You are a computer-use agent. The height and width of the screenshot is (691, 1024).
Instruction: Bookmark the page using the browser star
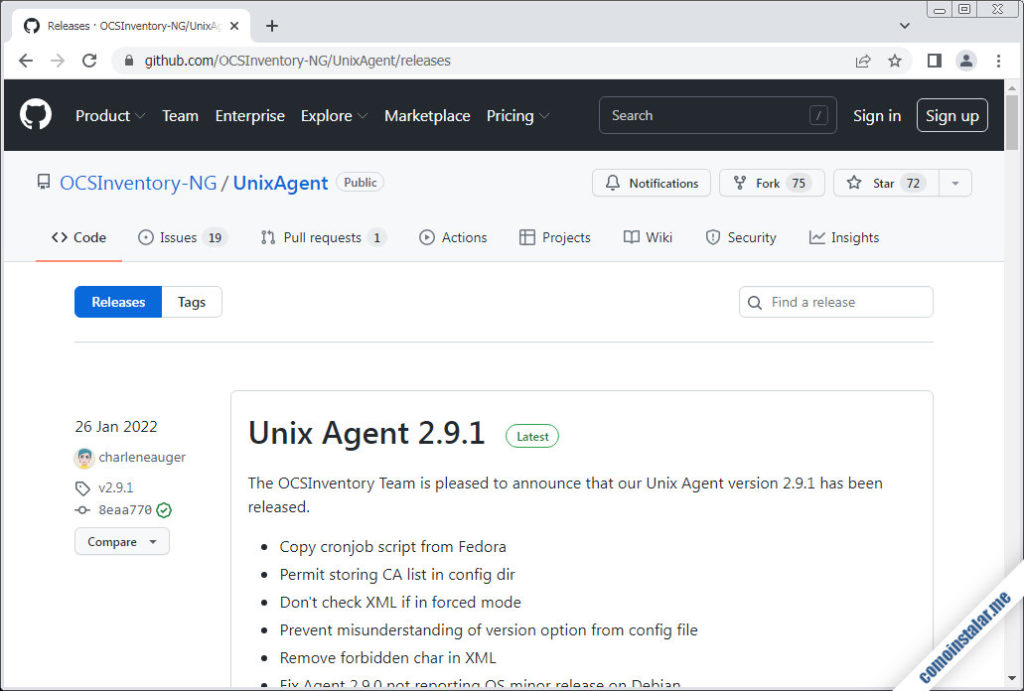point(895,60)
